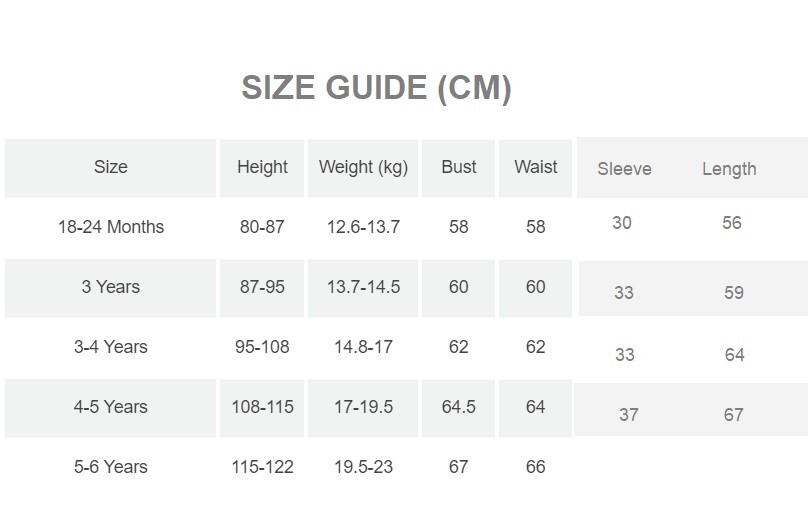Select the 18-24 Months size row label
808x513 pixels.
(111, 227)
